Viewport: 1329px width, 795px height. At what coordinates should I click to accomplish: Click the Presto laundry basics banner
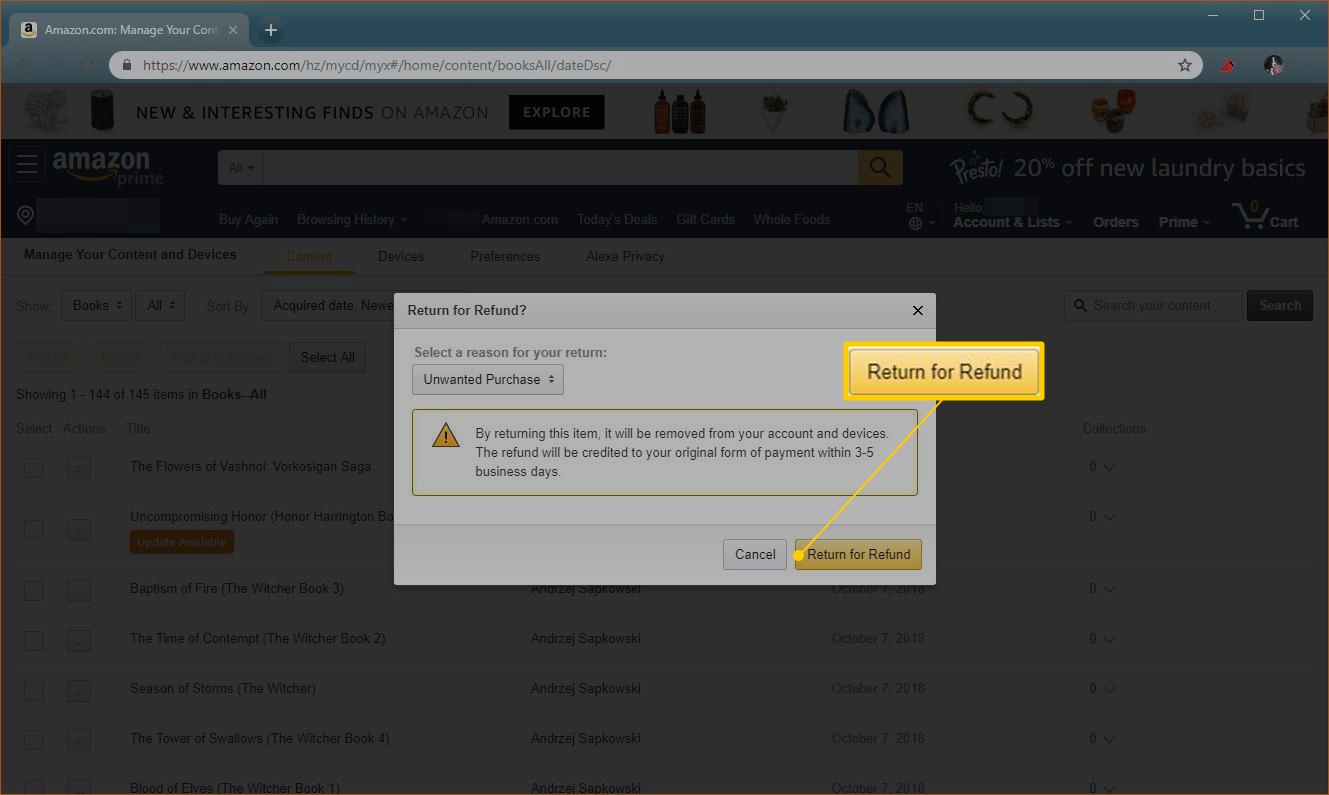coord(1127,167)
